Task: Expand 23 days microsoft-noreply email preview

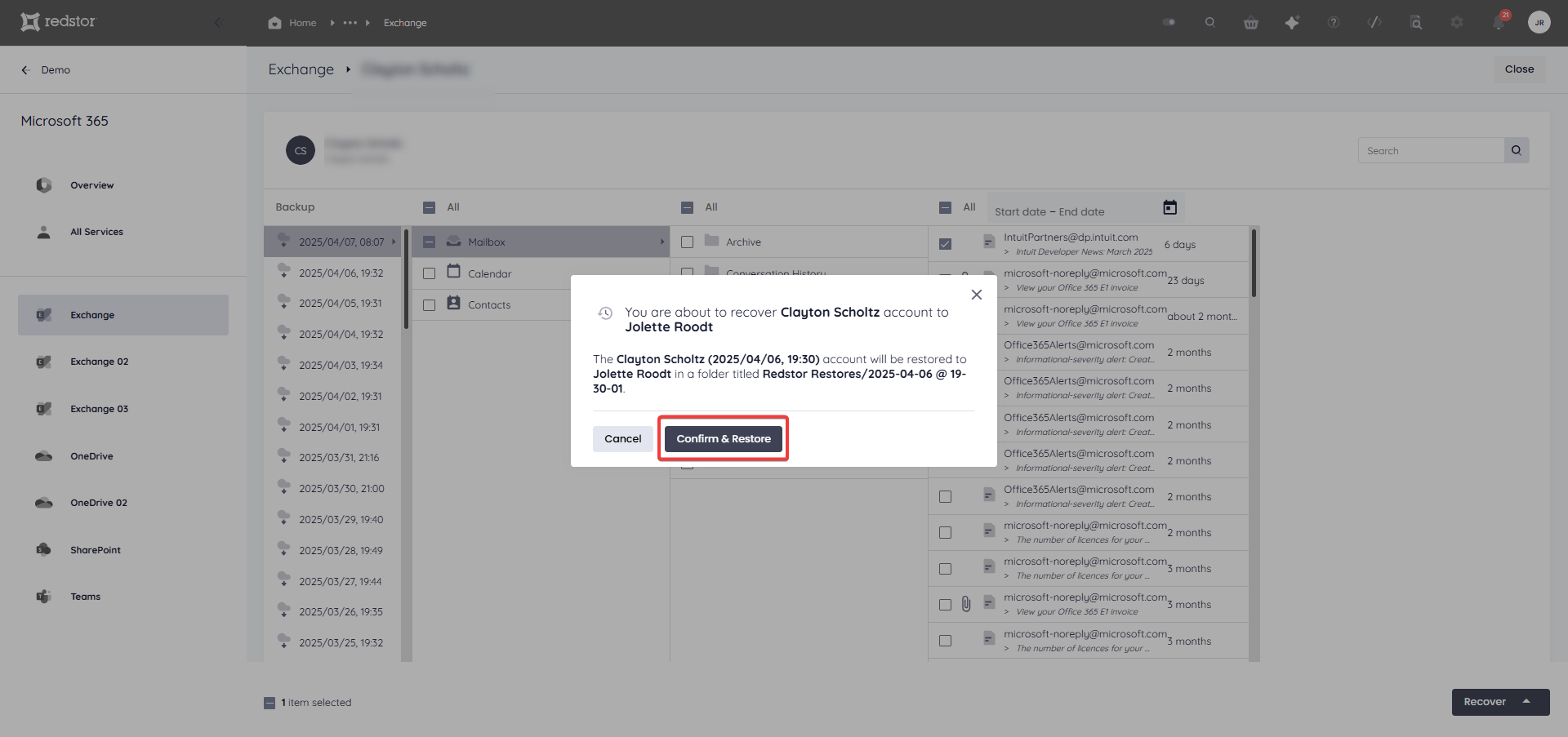Action: [1006, 288]
